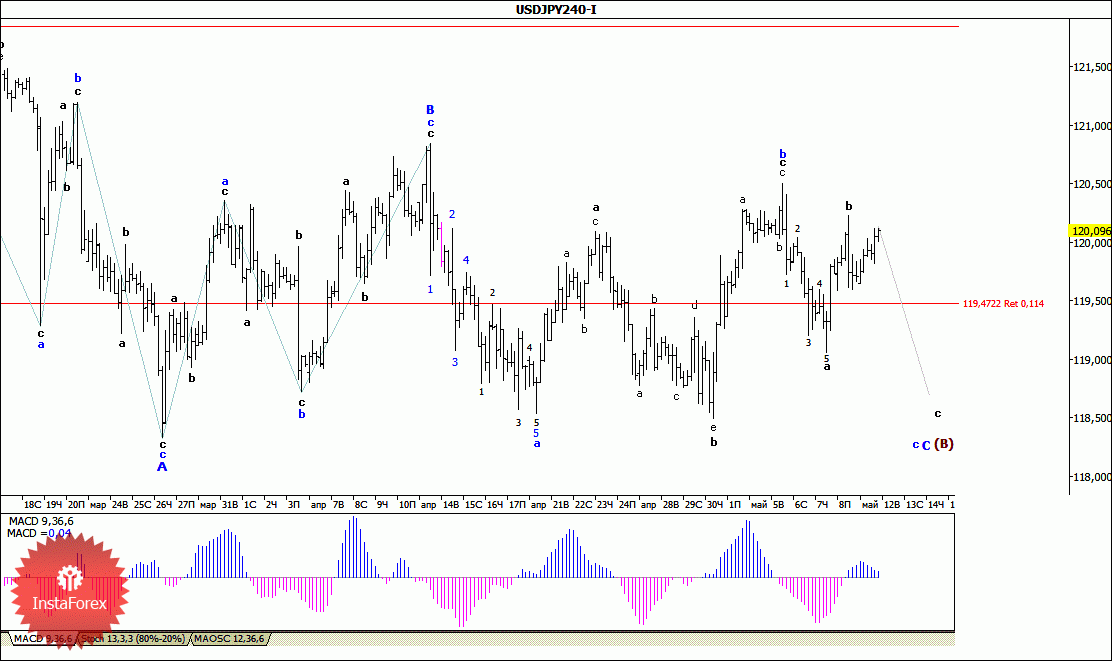Select the large blue wave A label

[x=162, y=467]
